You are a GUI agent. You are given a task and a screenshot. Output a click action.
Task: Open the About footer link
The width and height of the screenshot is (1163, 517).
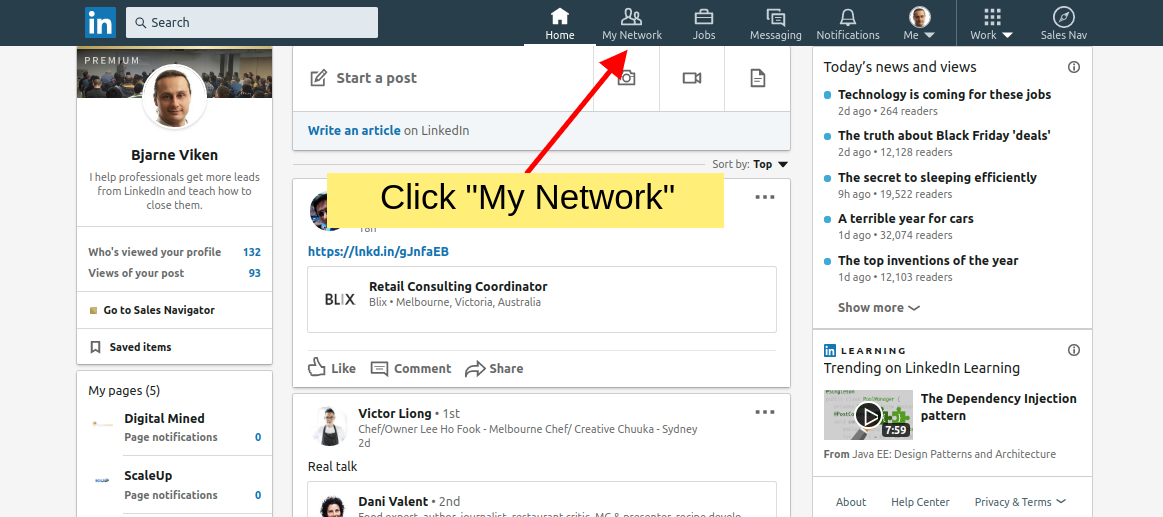(851, 502)
